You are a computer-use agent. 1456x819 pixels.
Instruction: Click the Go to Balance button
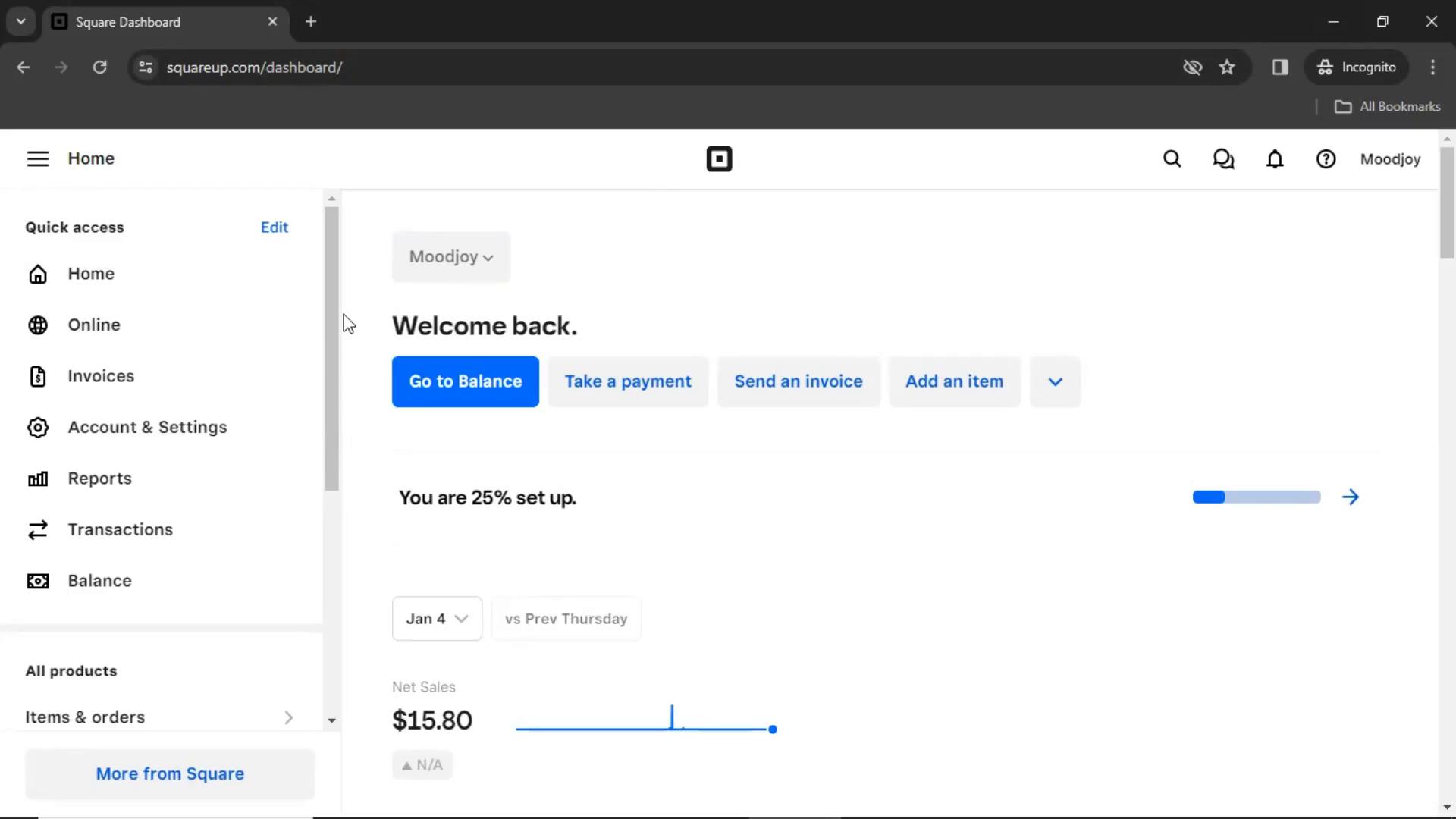point(465,381)
